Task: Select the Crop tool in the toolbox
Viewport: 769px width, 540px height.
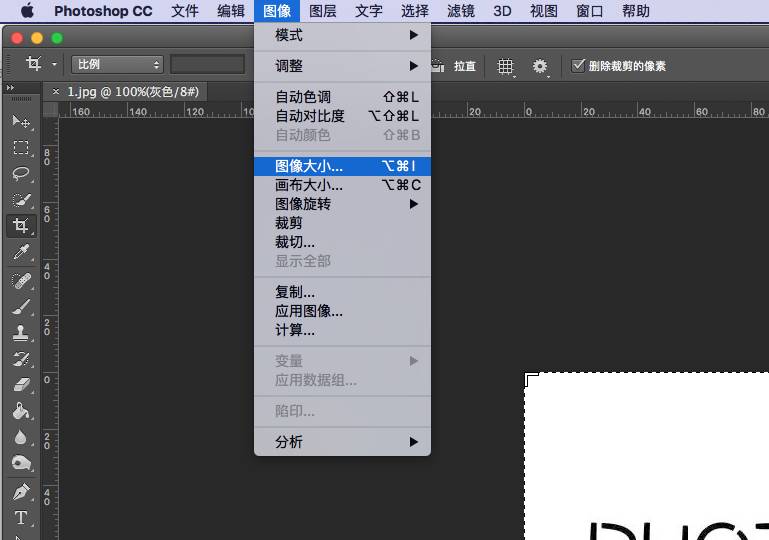Action: click(21, 226)
